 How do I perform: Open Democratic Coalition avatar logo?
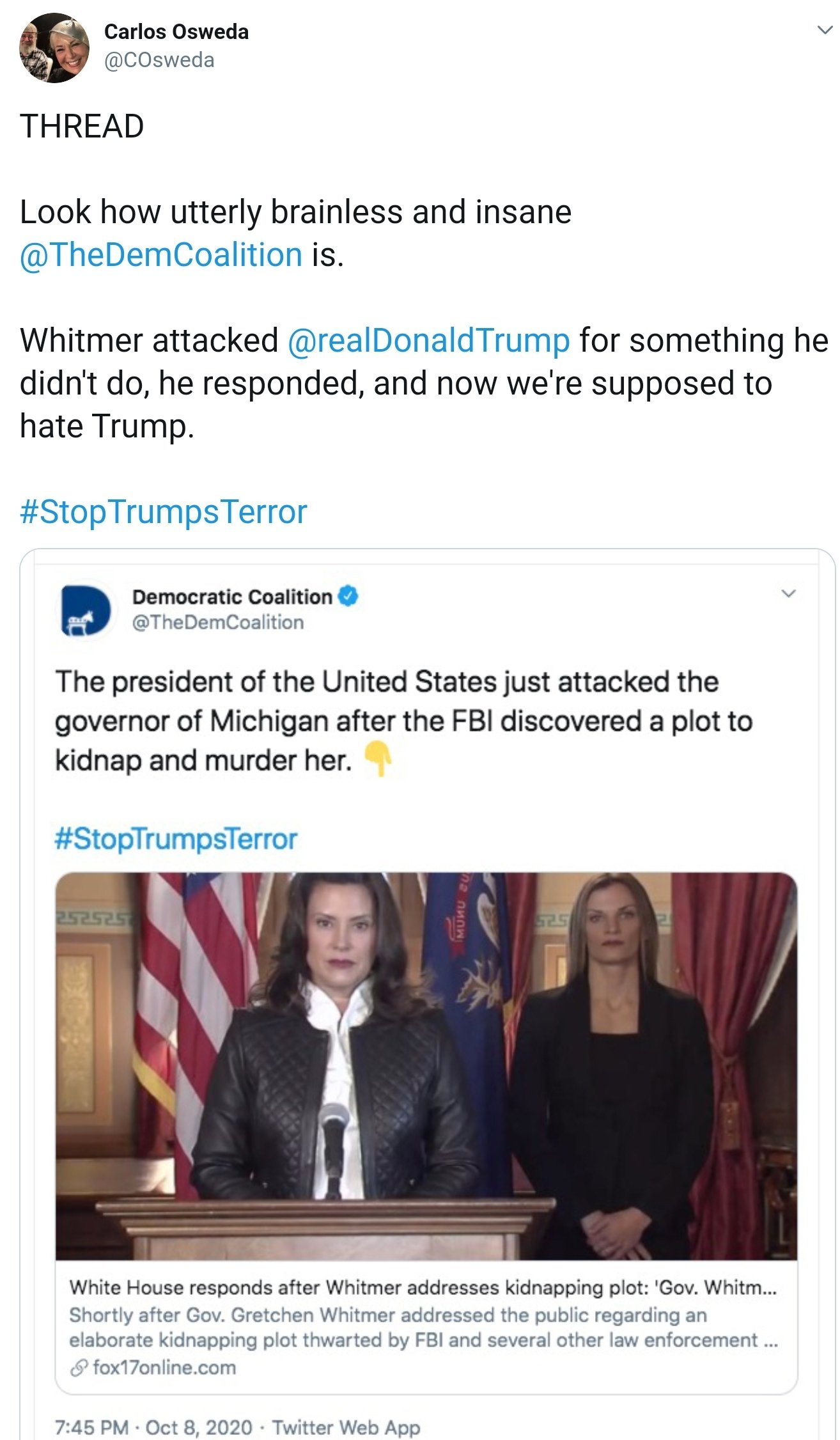tap(86, 611)
